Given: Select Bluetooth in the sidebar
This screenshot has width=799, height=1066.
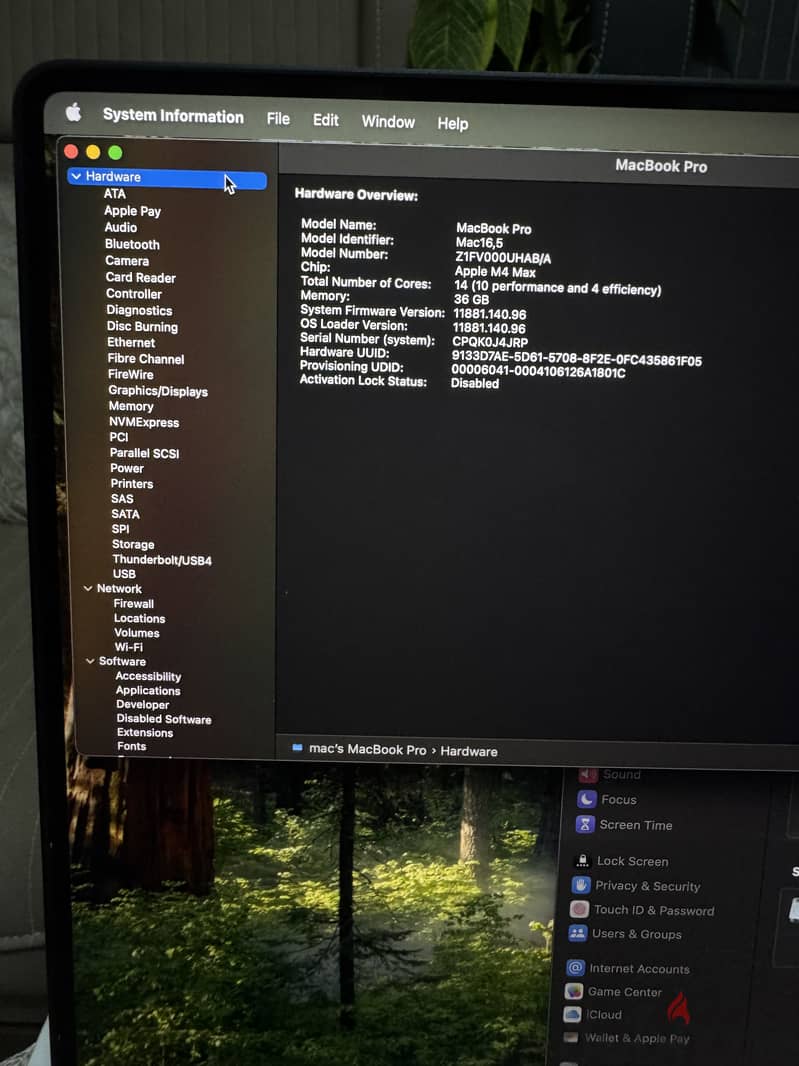Looking at the screenshot, I should tap(133, 244).
